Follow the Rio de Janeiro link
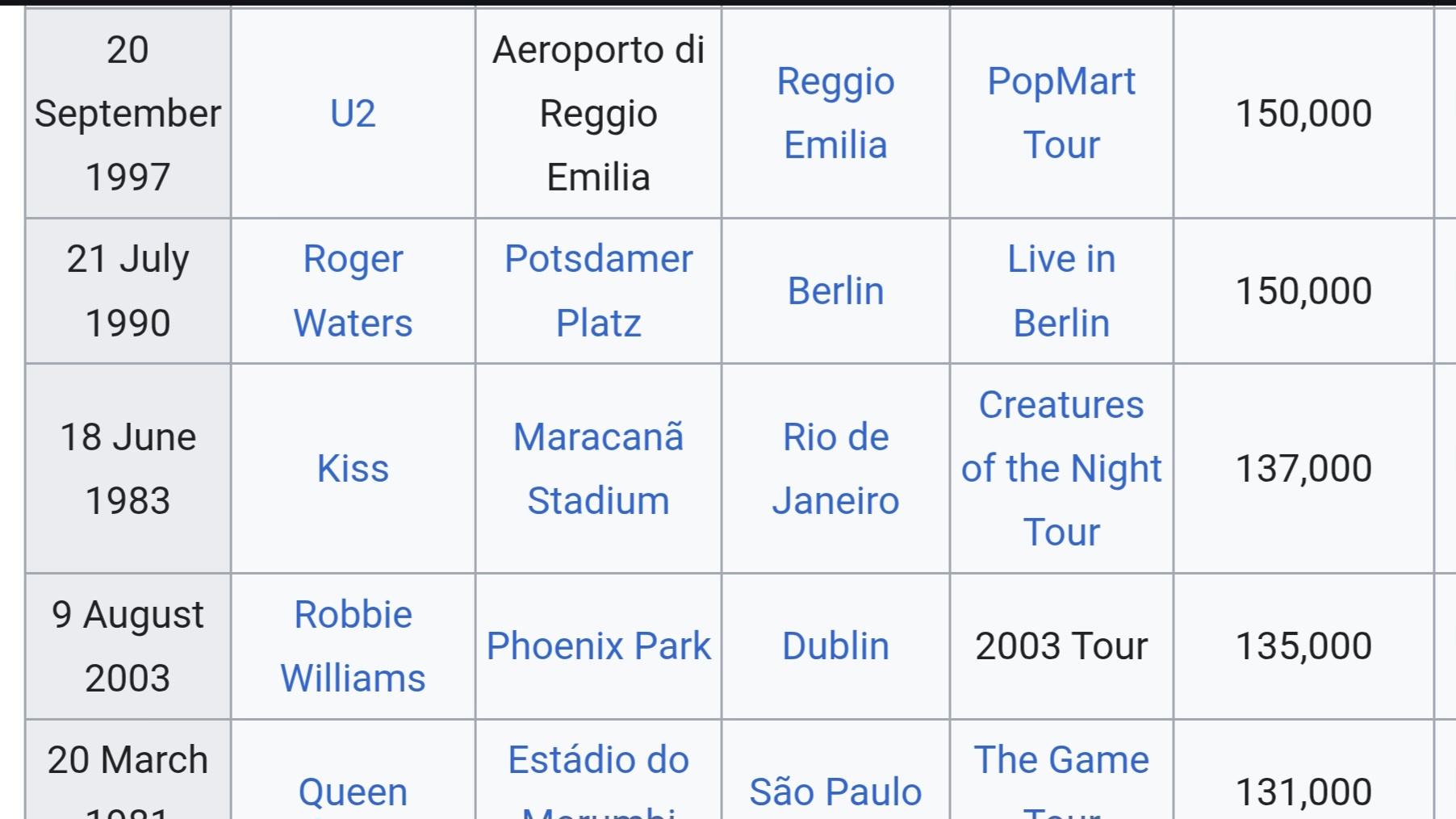The height and width of the screenshot is (819, 1456). 835,469
